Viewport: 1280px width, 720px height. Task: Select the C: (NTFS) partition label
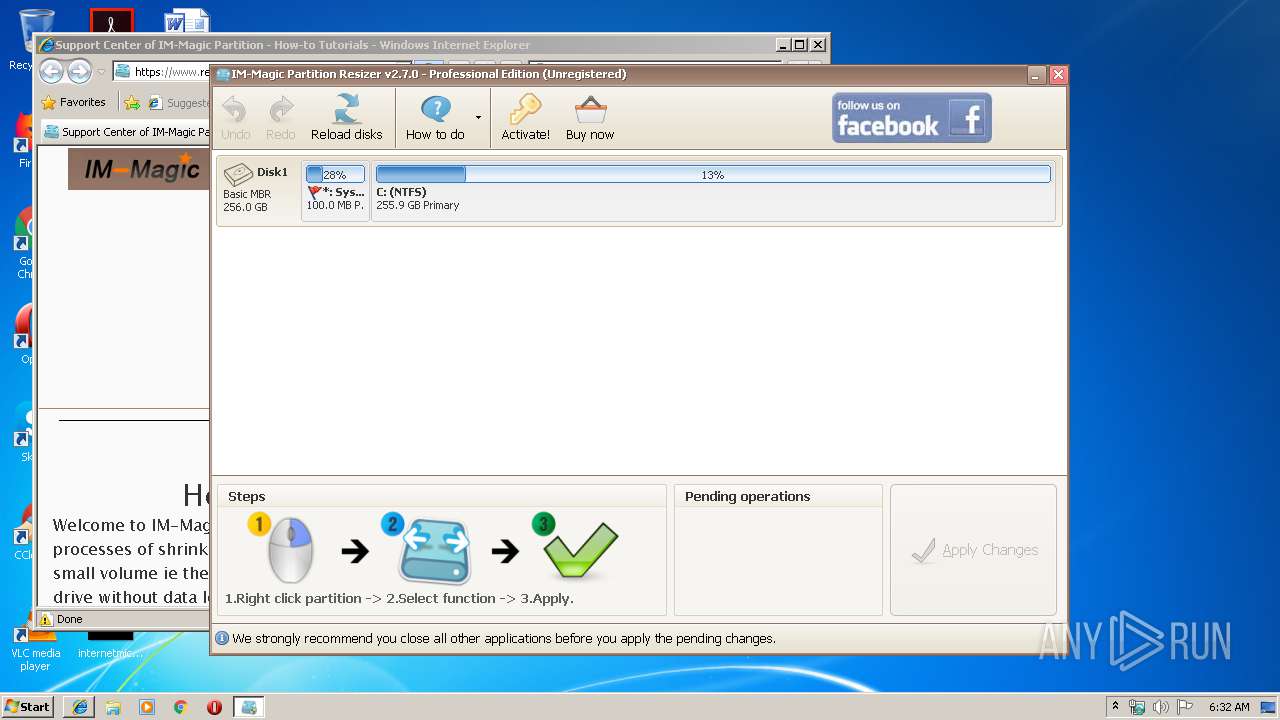(401, 192)
